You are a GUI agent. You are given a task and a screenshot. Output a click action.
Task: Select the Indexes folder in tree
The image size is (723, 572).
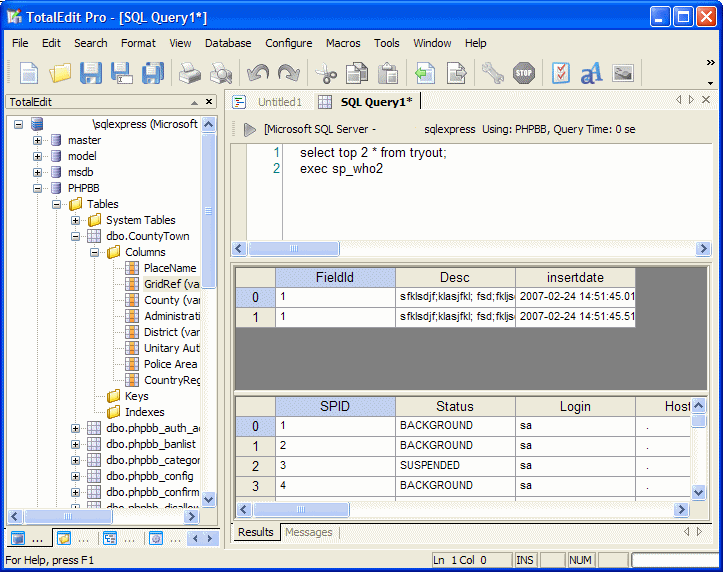(144, 412)
